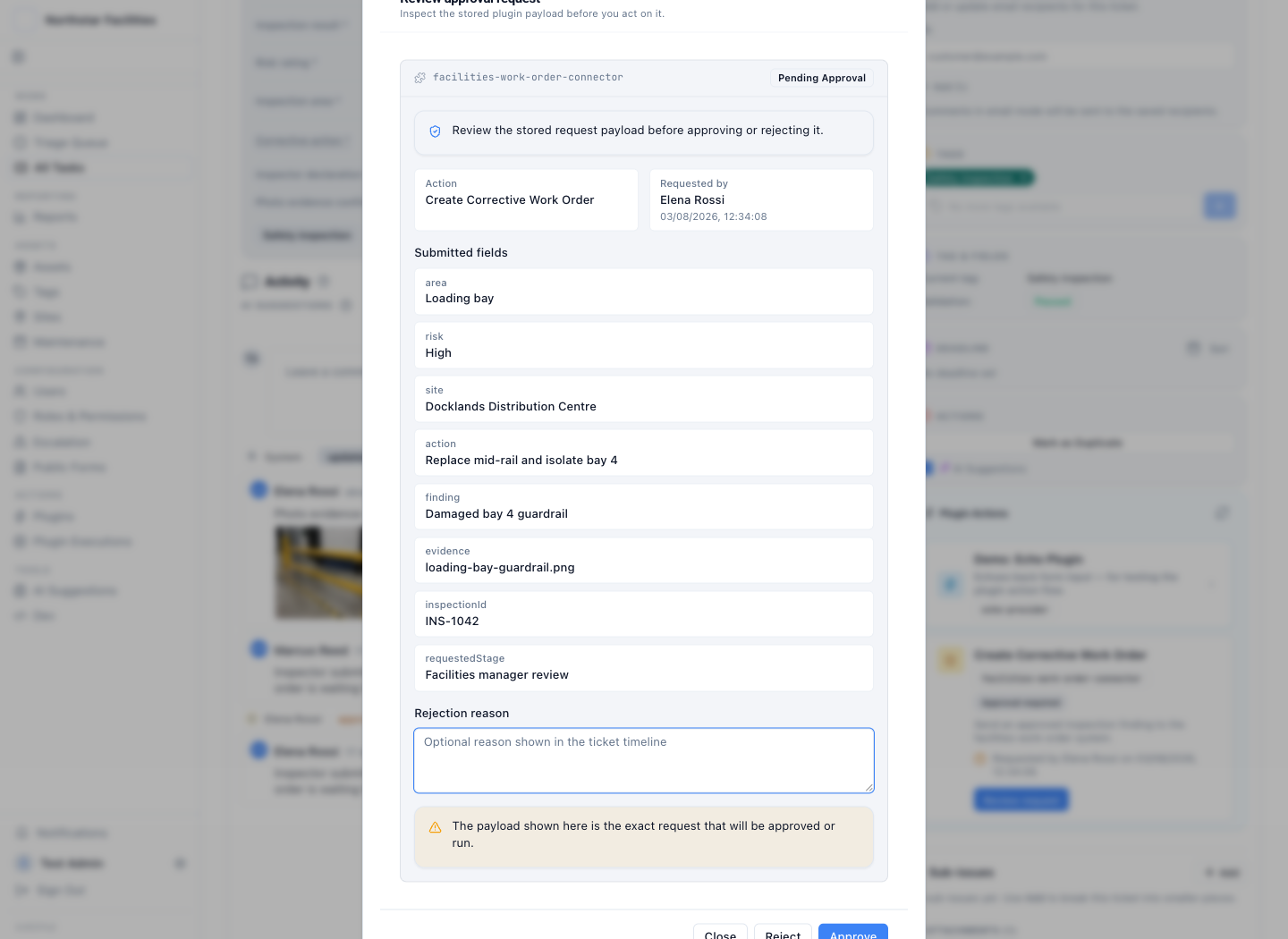Viewport: 1288px width, 939px height.
Task: Click the blurred guardrail photo thumbnail behind the dialog
Action: pyautogui.click(x=318, y=572)
